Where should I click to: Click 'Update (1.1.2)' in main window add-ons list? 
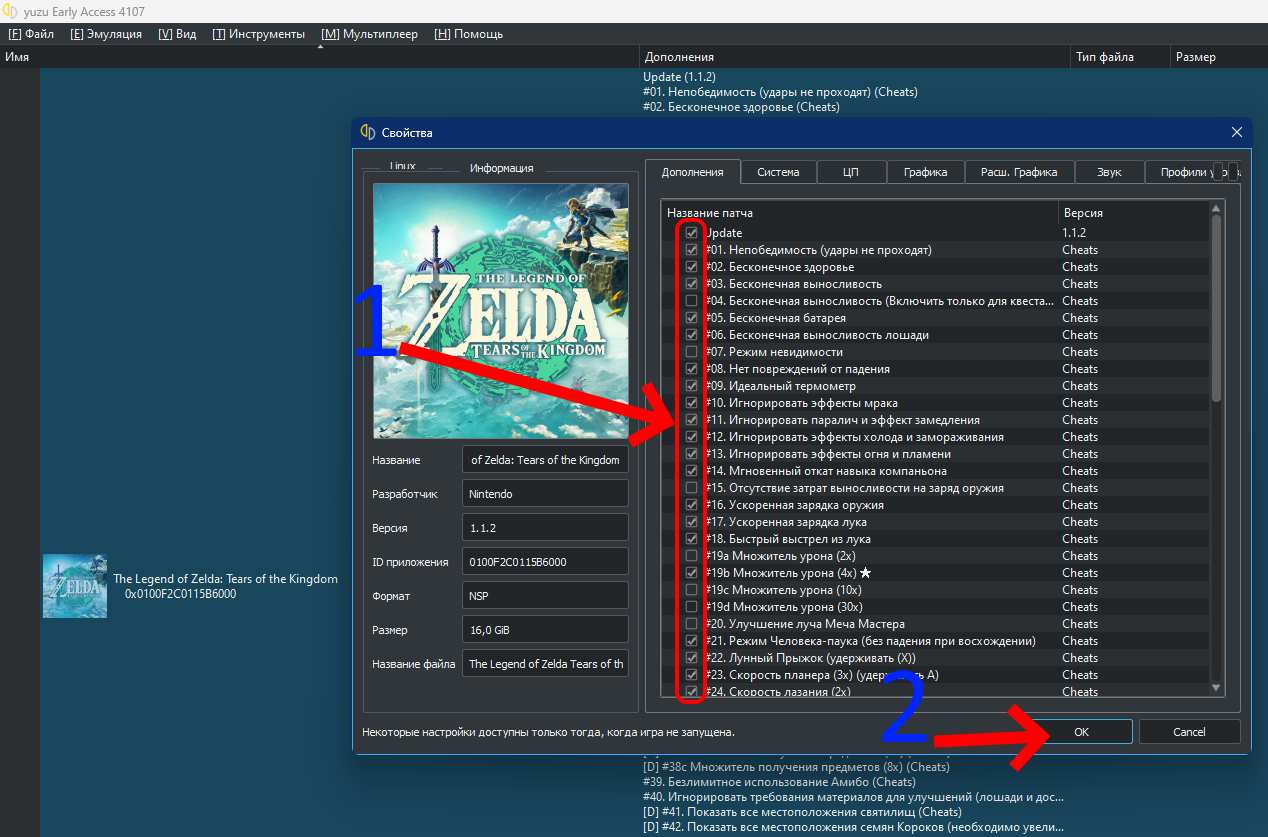coord(679,77)
